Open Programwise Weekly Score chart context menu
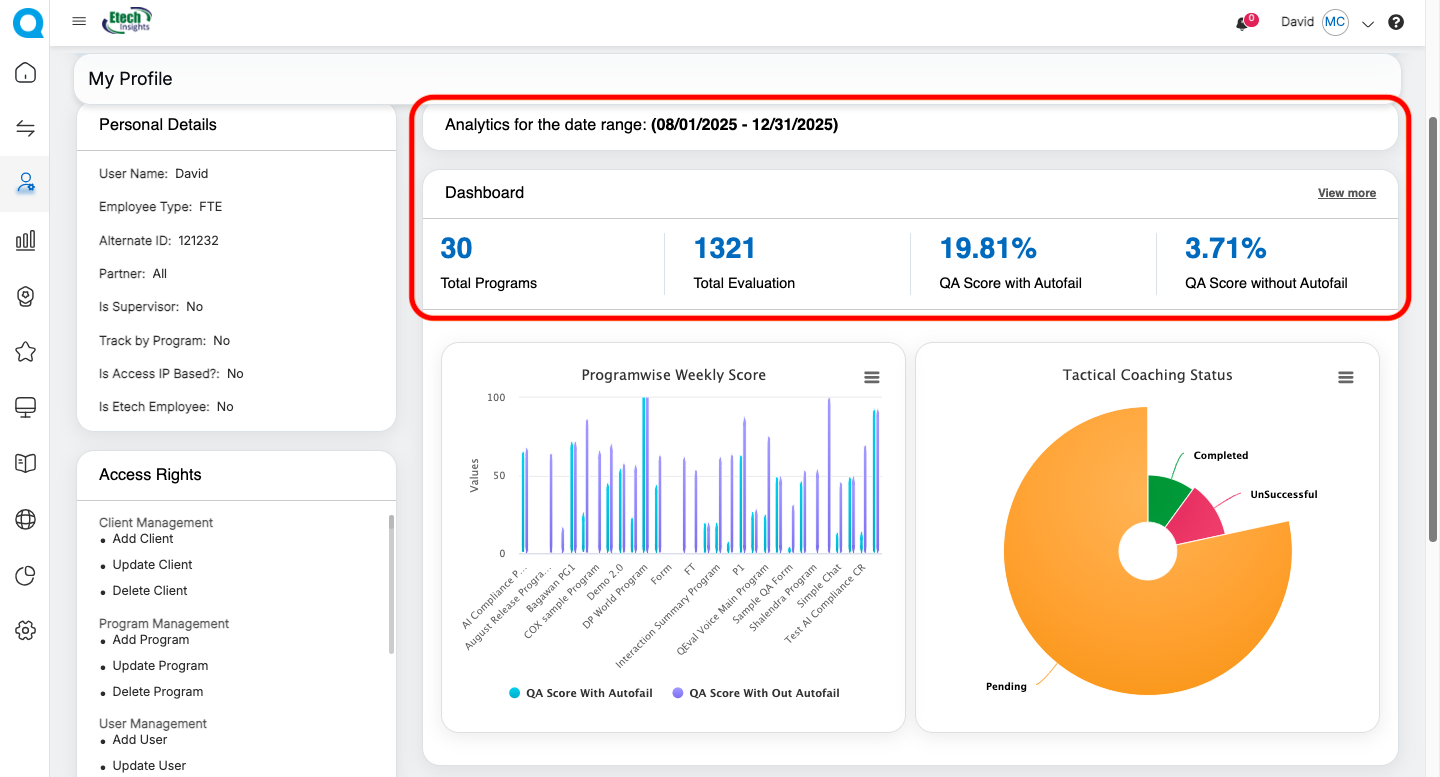 point(872,377)
